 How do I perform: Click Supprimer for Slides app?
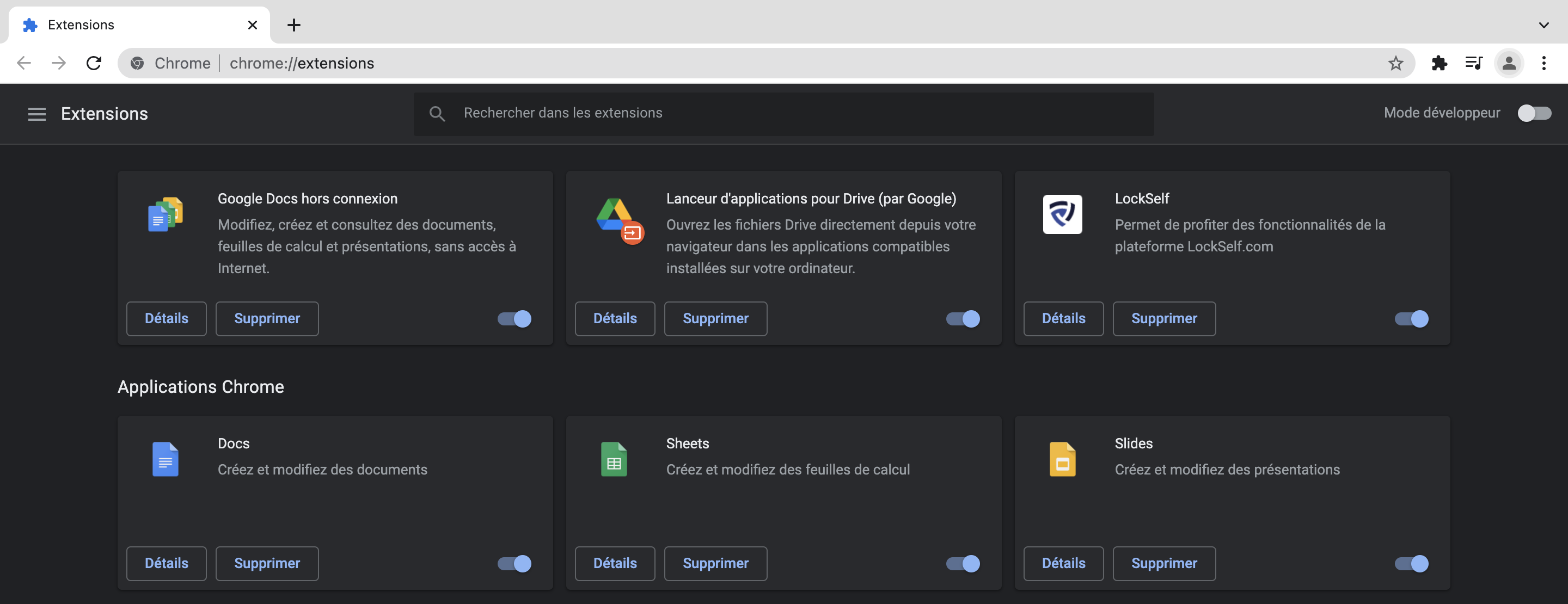click(1164, 564)
